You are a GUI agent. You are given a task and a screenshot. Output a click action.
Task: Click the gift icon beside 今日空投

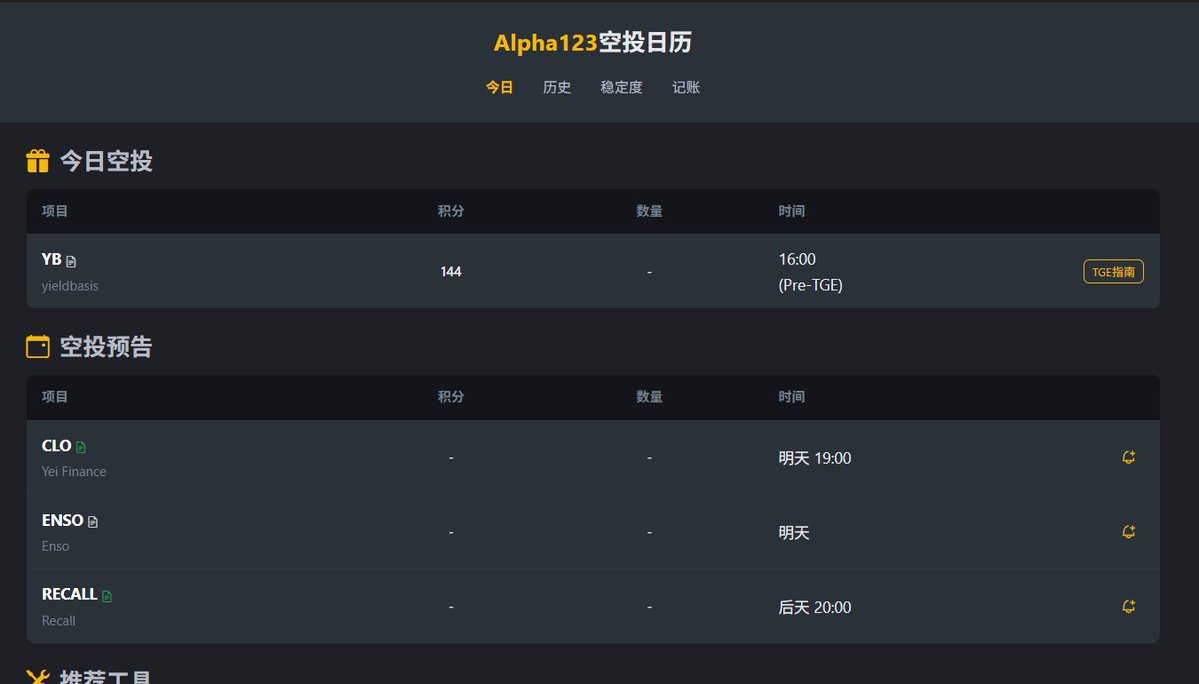38,161
